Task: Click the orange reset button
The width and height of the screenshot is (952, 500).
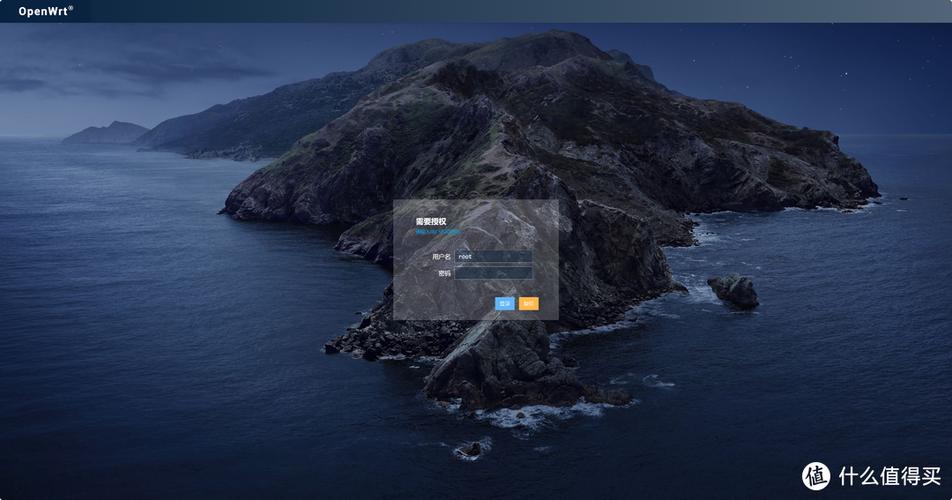Action: pos(528,303)
